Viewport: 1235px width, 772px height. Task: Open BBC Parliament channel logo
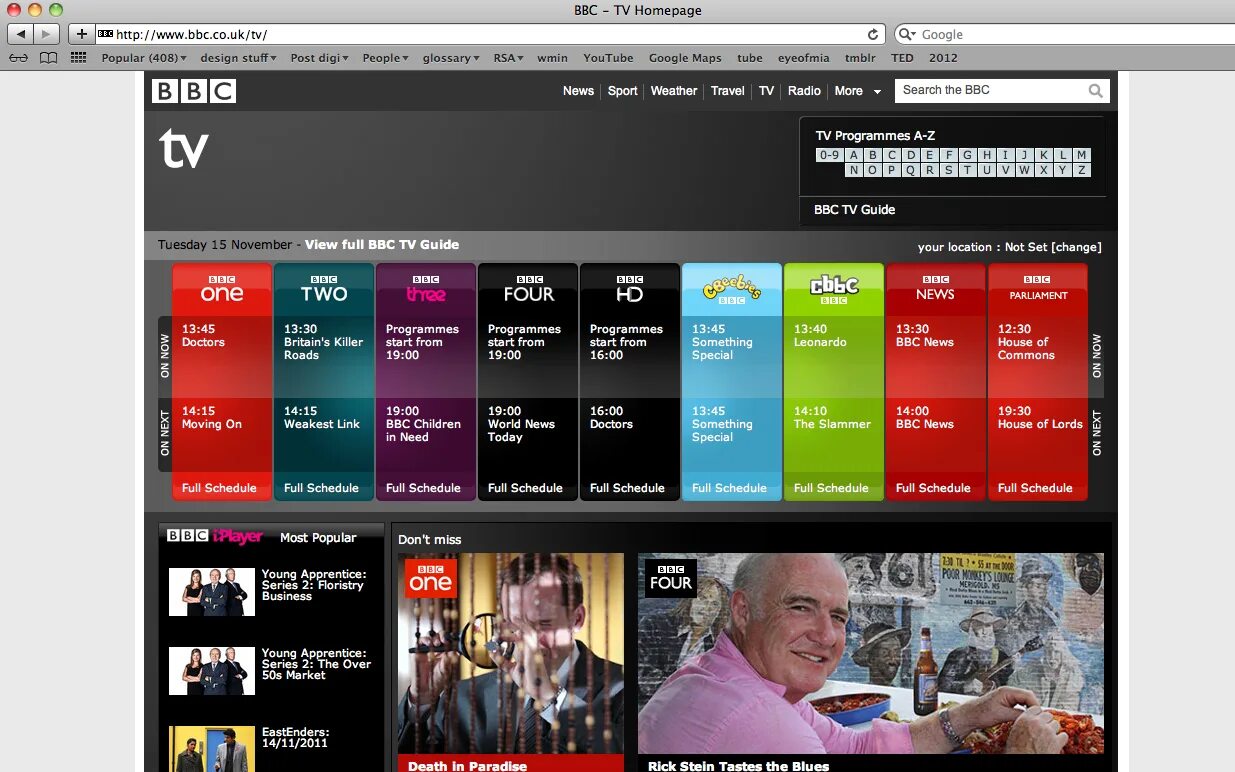click(x=1037, y=288)
